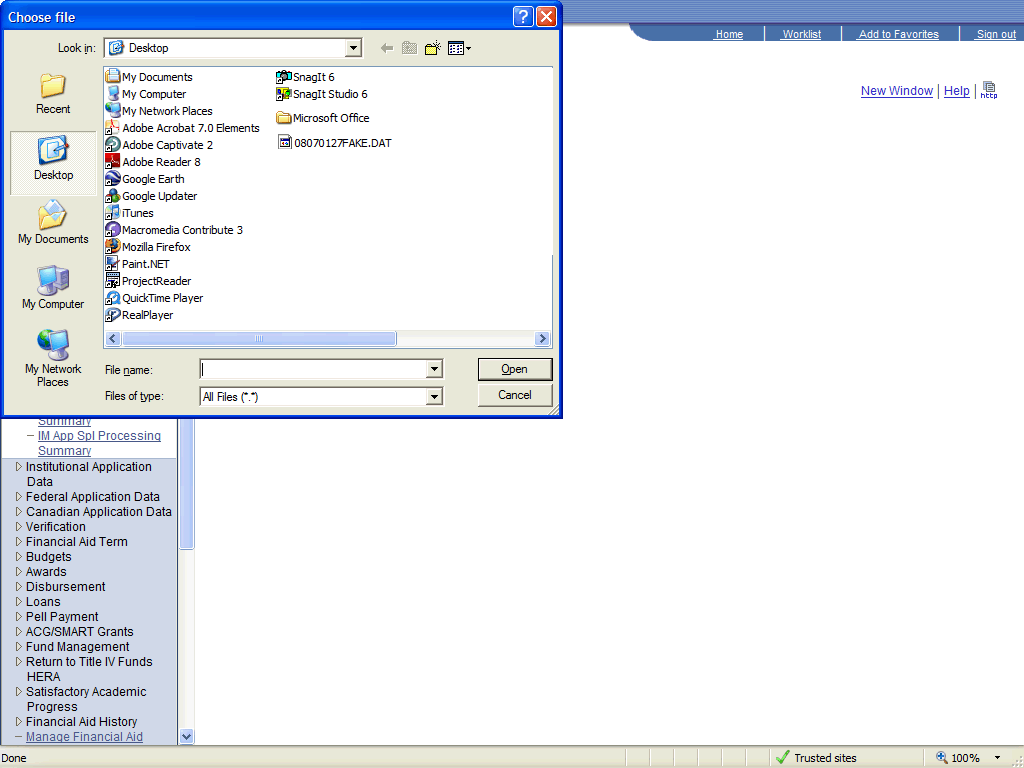
Task: Select the SnagIt 6 shortcut
Action: click(x=306, y=76)
